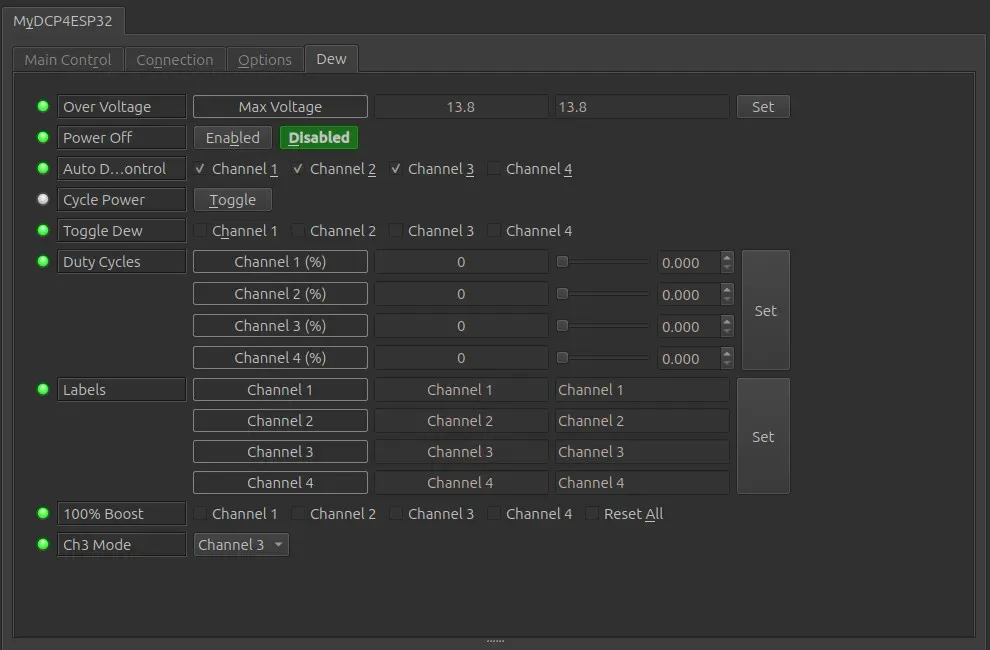Click the "Auto D...ontrol" property name
990x650 pixels.
(x=122, y=169)
